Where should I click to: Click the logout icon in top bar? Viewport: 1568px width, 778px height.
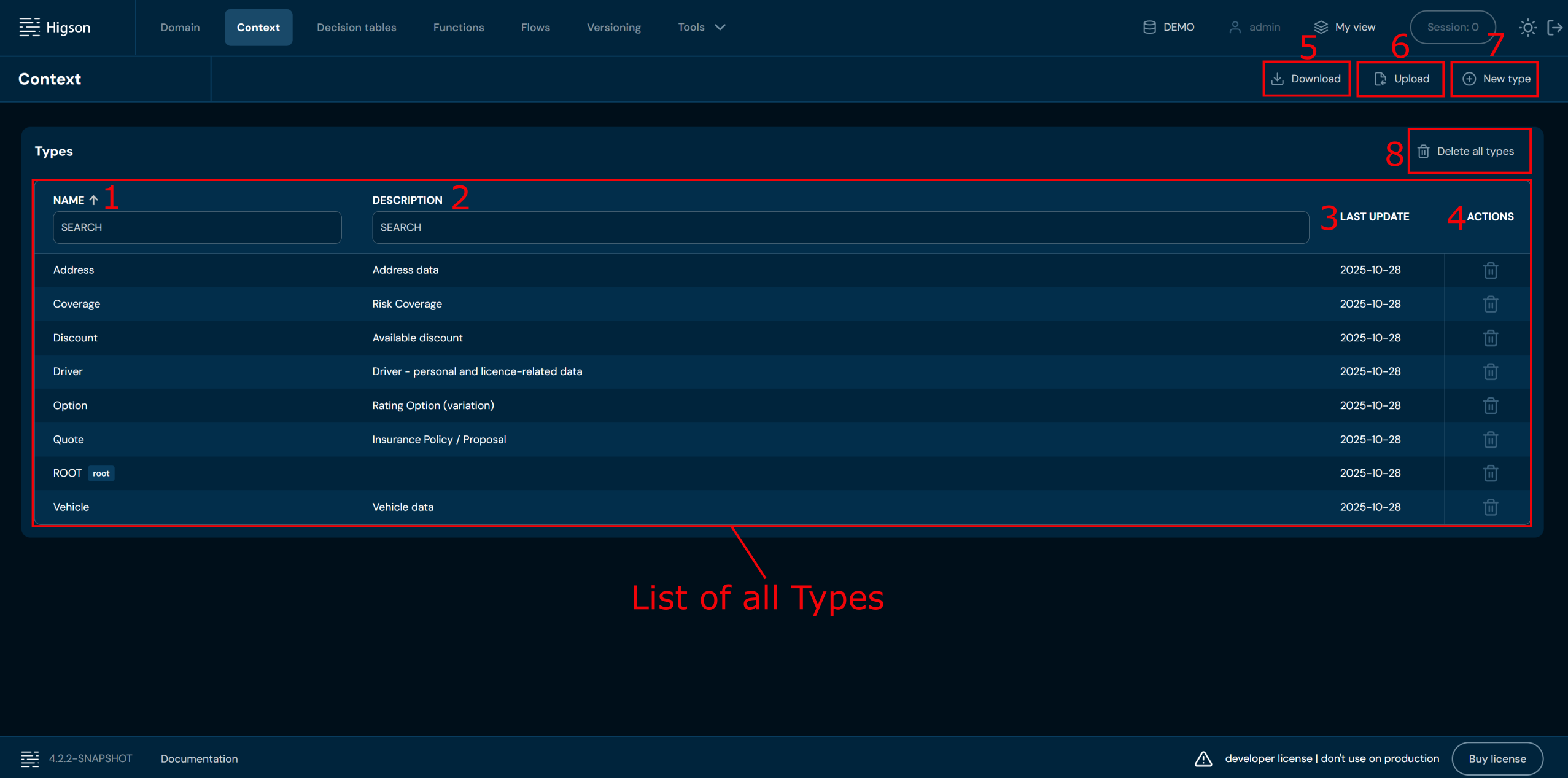(1554, 28)
